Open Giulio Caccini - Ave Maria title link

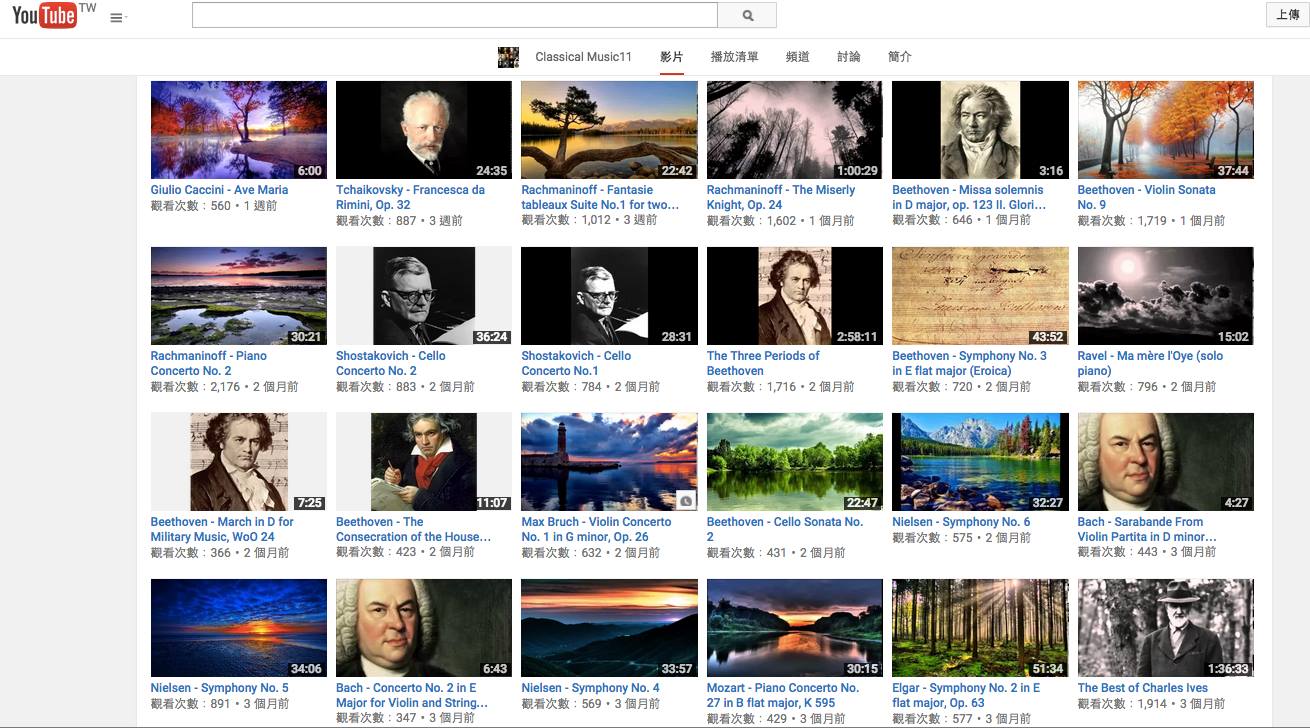click(219, 190)
